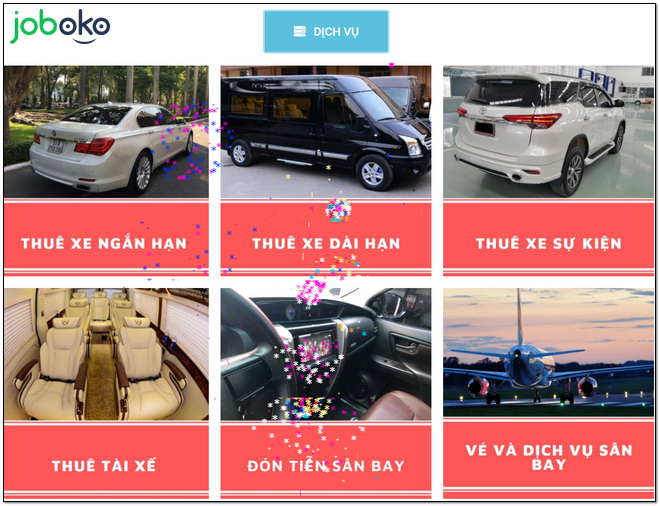Select the THUÊ XE SỰ KIỆN label
The height and width of the screenshot is (506, 660).
click(548, 244)
